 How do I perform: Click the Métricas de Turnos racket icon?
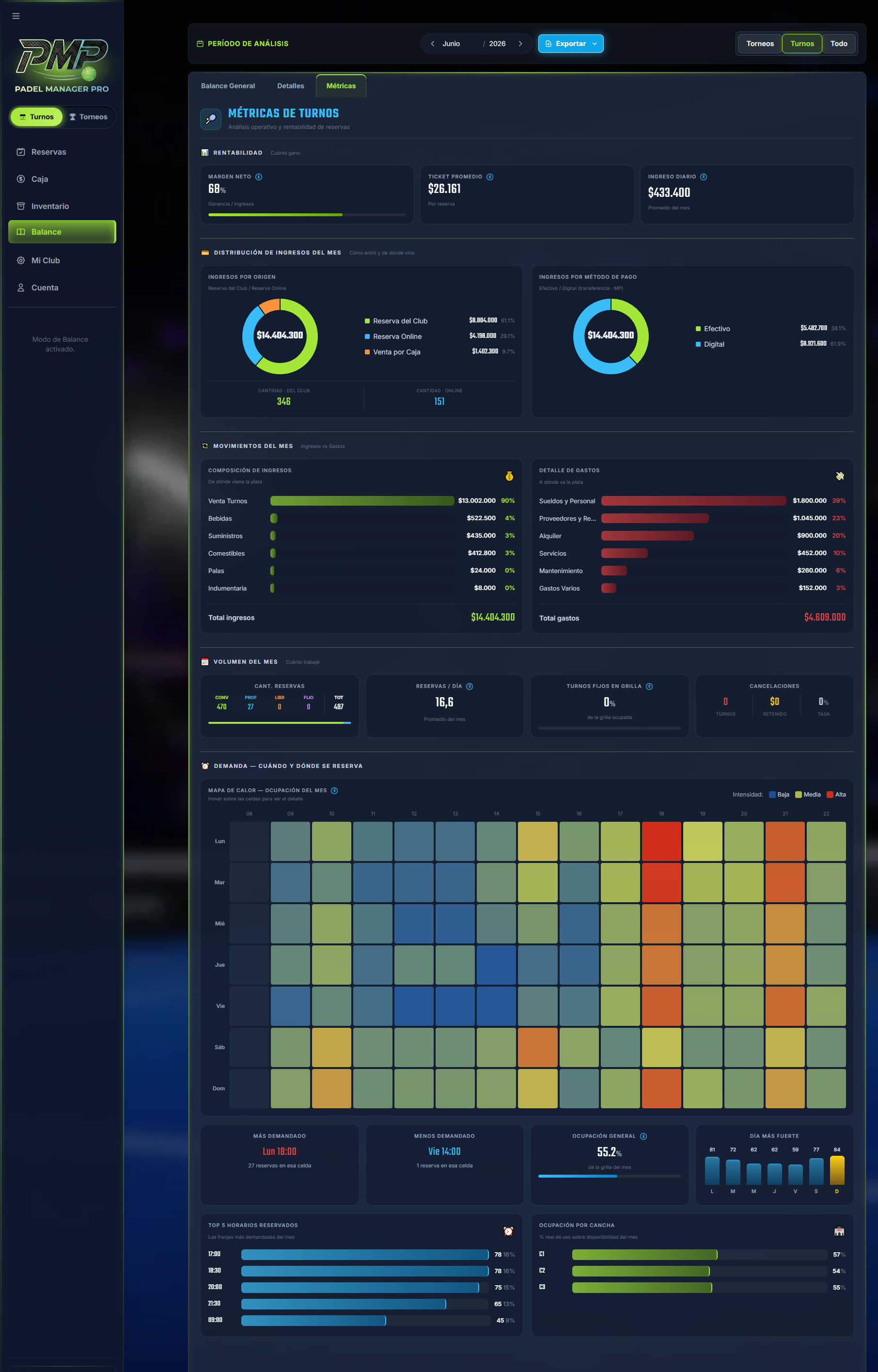(x=211, y=119)
